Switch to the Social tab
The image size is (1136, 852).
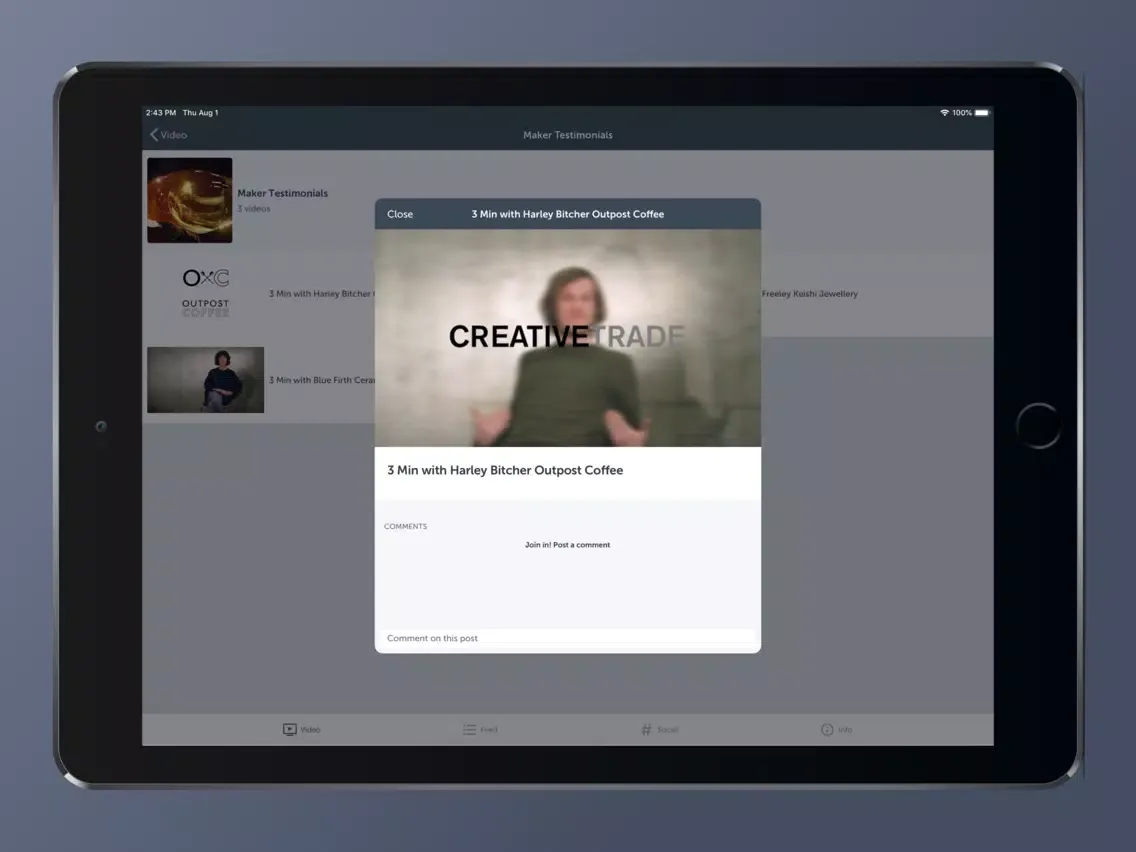[659, 730]
